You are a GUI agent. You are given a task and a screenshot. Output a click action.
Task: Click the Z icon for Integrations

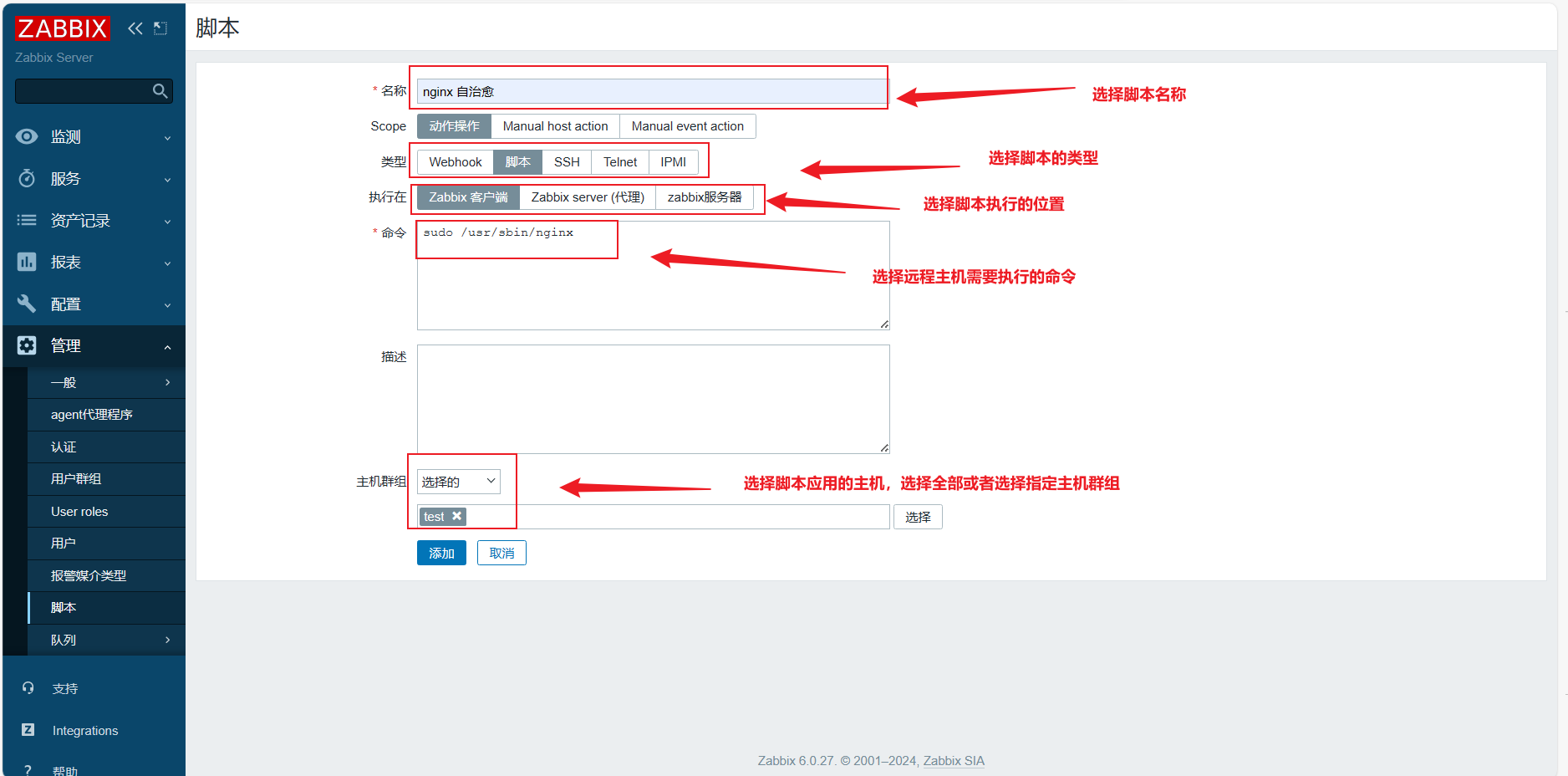[x=28, y=729]
